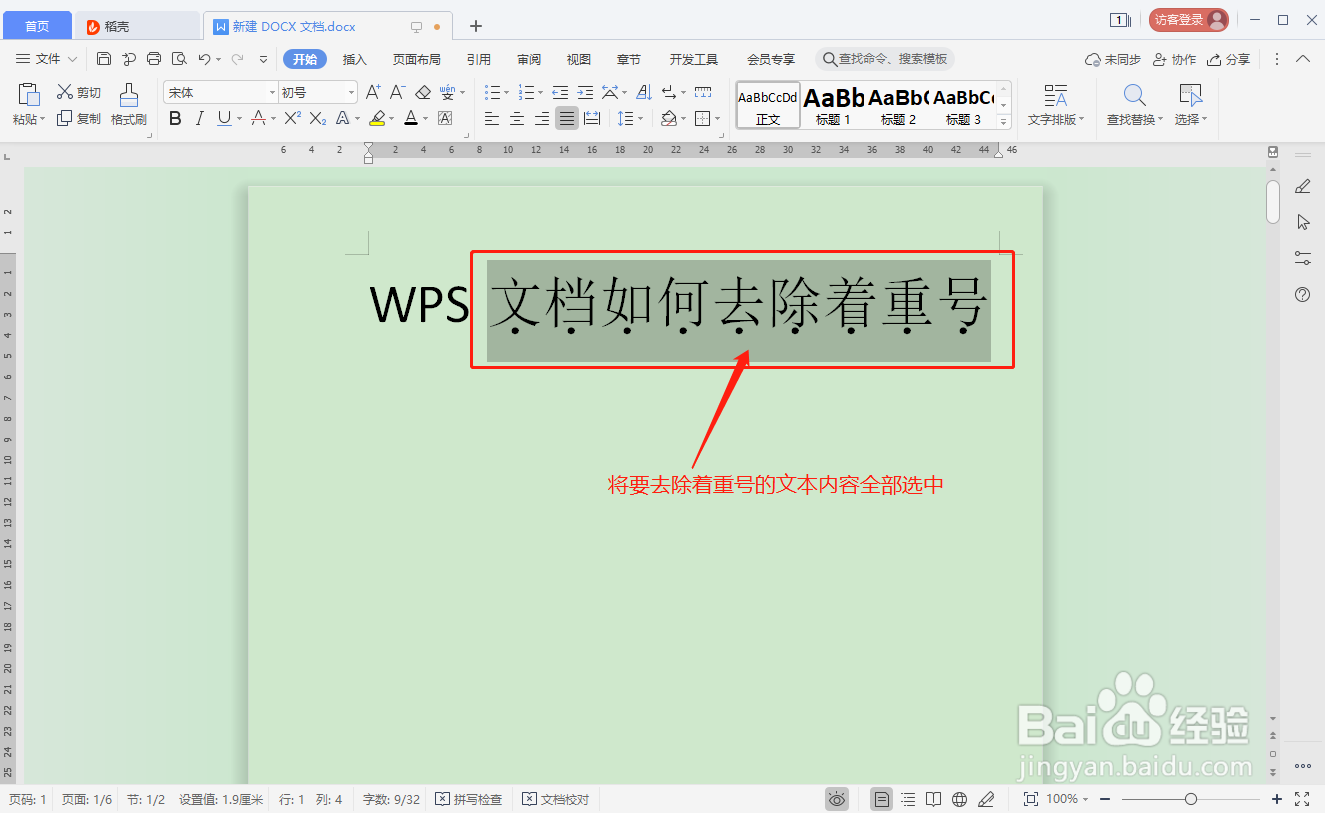Viewport: 1325px width, 813px height.
Task: Click the Phonetic Guide (wén) icon
Action: 447,92
